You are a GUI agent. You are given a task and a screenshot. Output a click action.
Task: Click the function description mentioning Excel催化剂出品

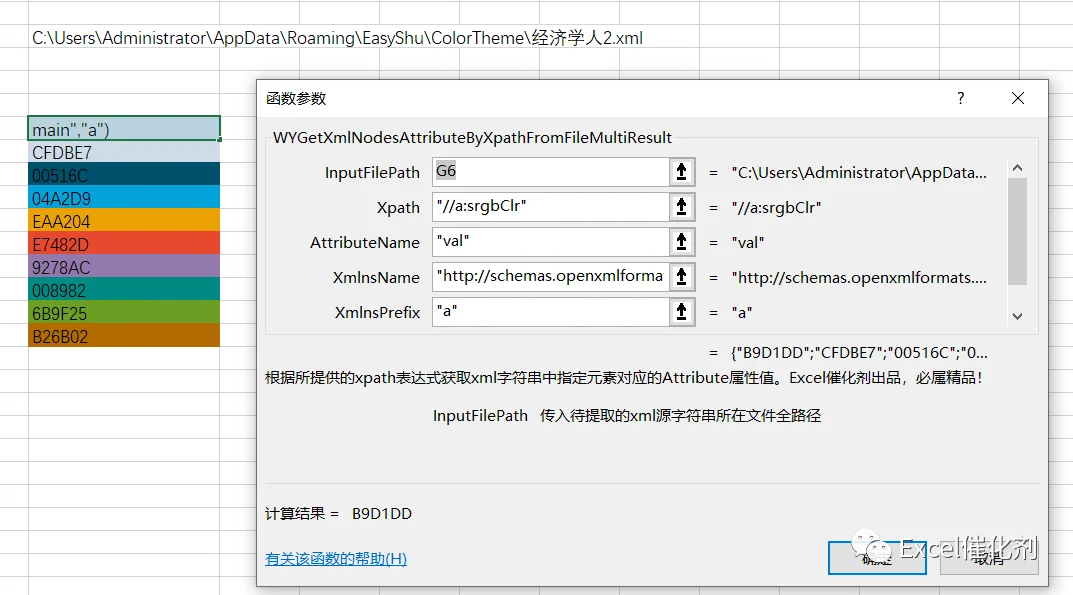pyautogui.click(x=623, y=377)
